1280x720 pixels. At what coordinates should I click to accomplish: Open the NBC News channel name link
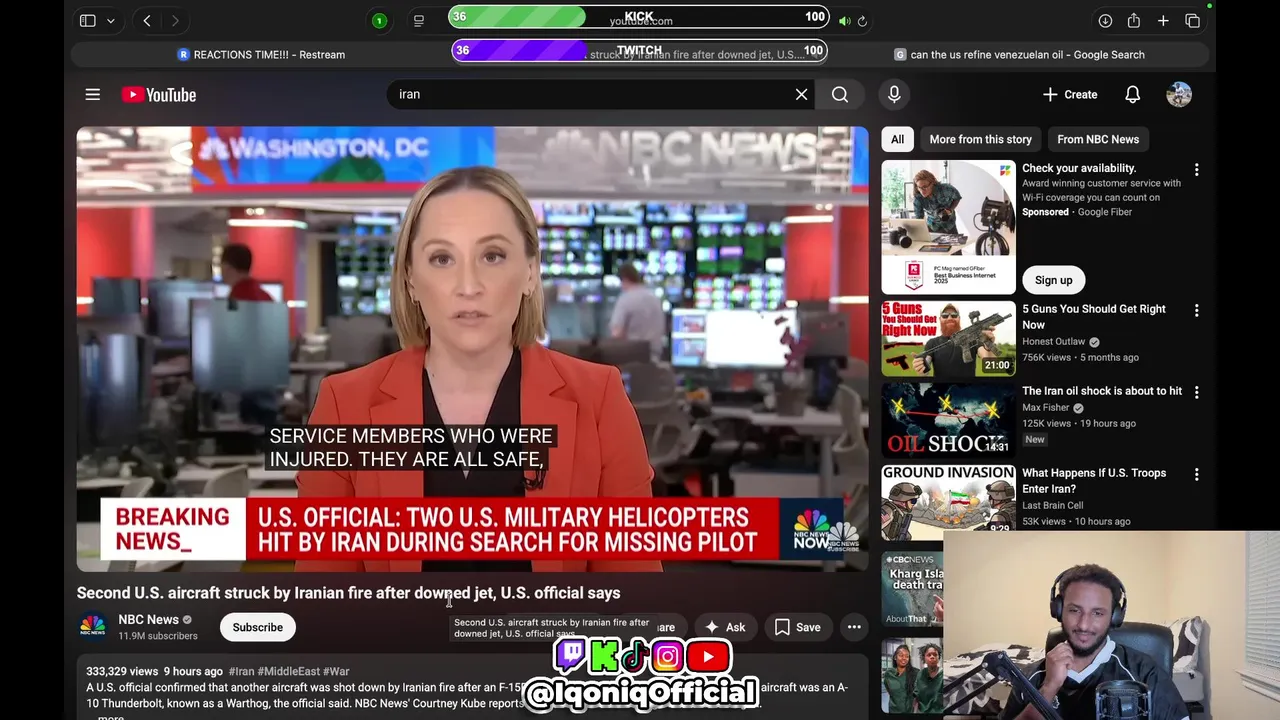coord(148,620)
